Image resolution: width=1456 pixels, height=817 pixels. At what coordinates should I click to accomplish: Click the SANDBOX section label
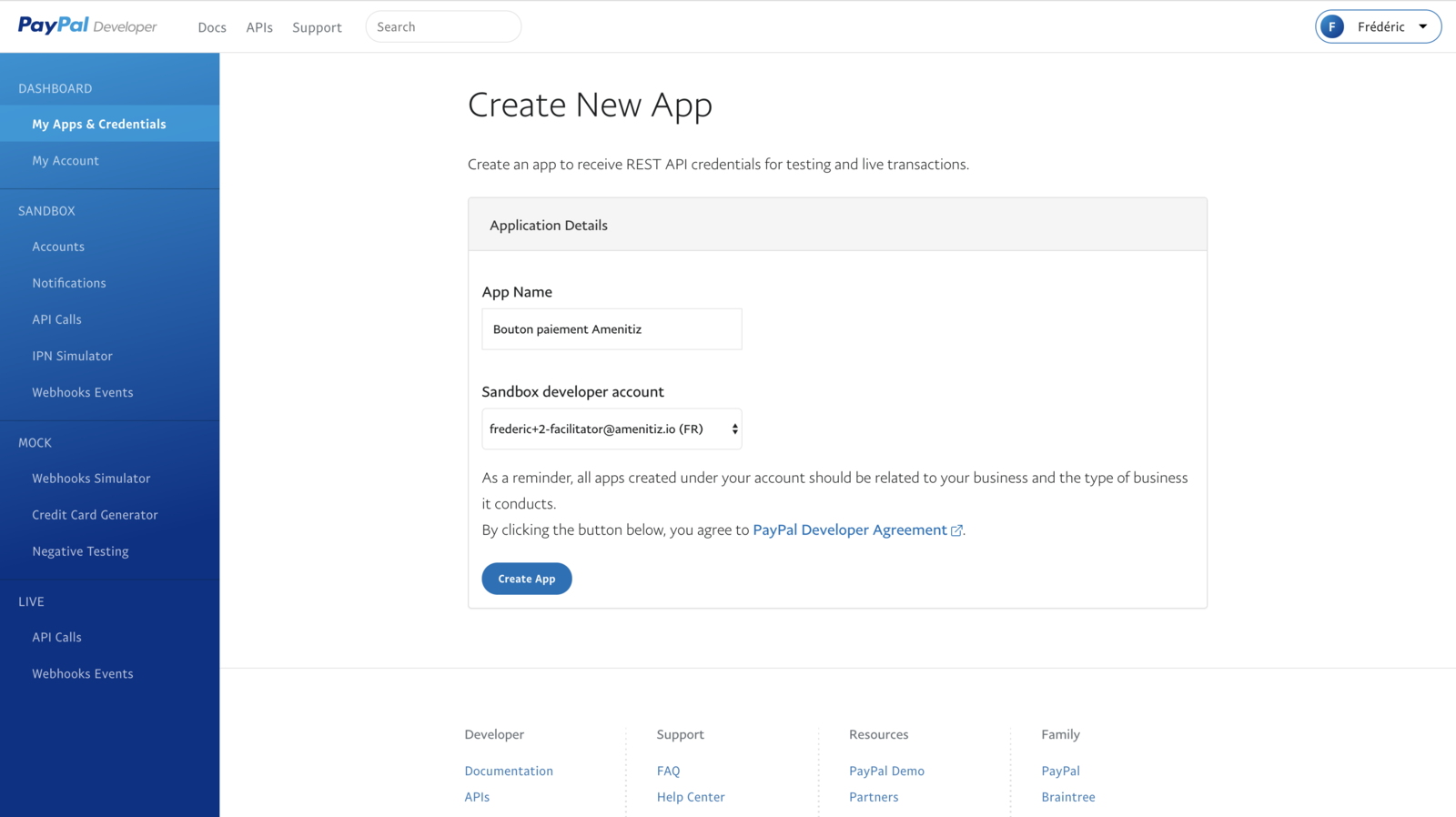point(46,210)
